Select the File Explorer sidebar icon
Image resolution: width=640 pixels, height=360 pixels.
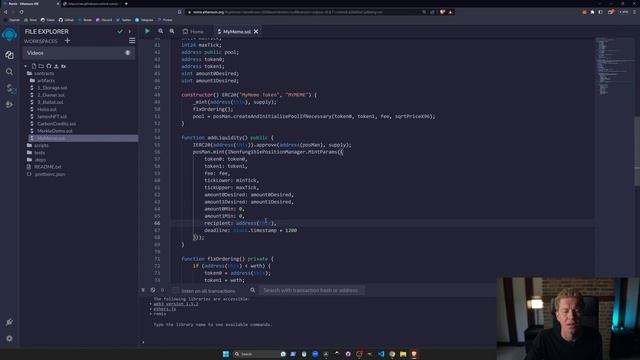tap(9, 55)
